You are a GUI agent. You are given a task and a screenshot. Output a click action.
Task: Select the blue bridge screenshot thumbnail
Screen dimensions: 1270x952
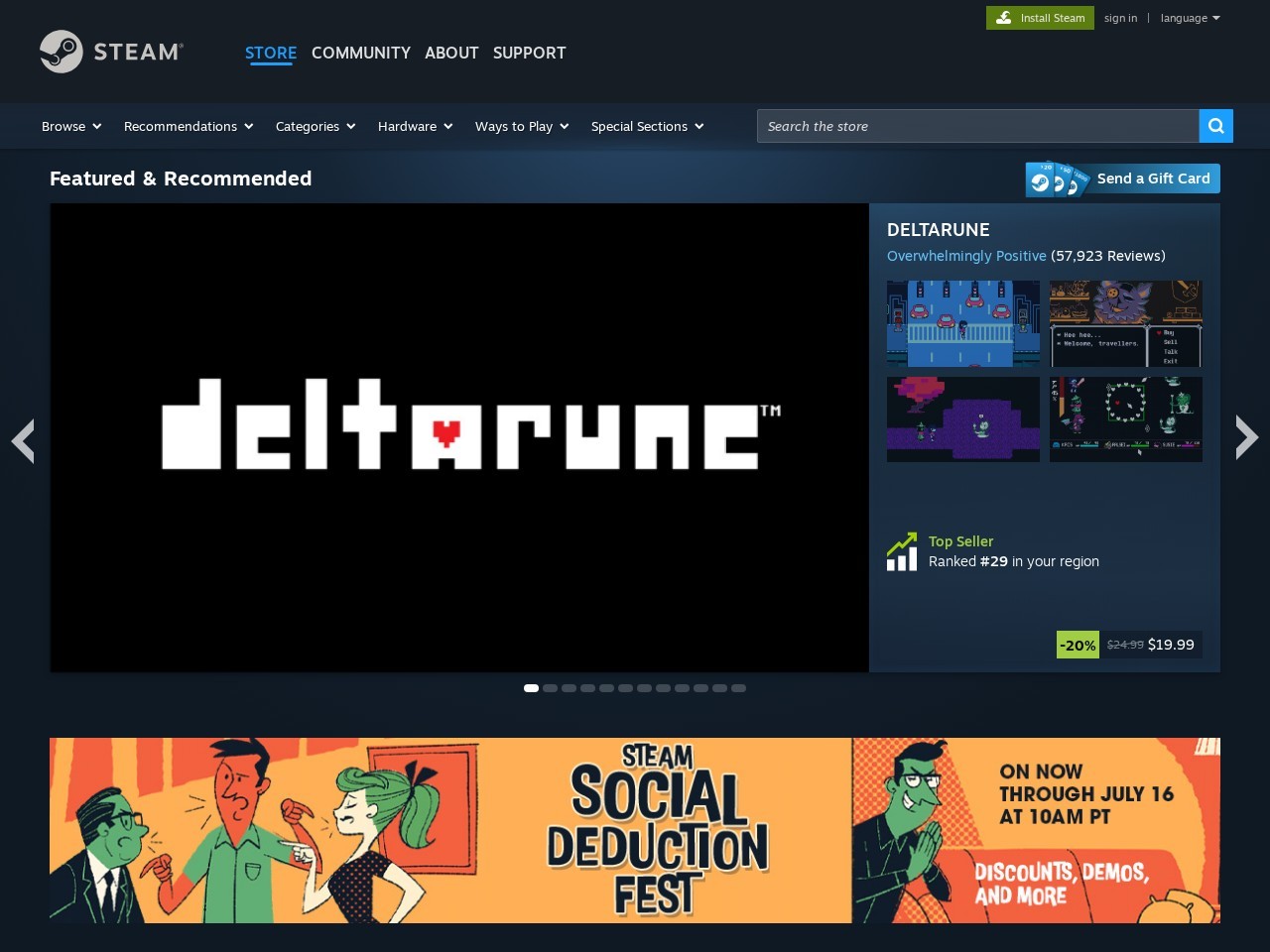point(963,323)
